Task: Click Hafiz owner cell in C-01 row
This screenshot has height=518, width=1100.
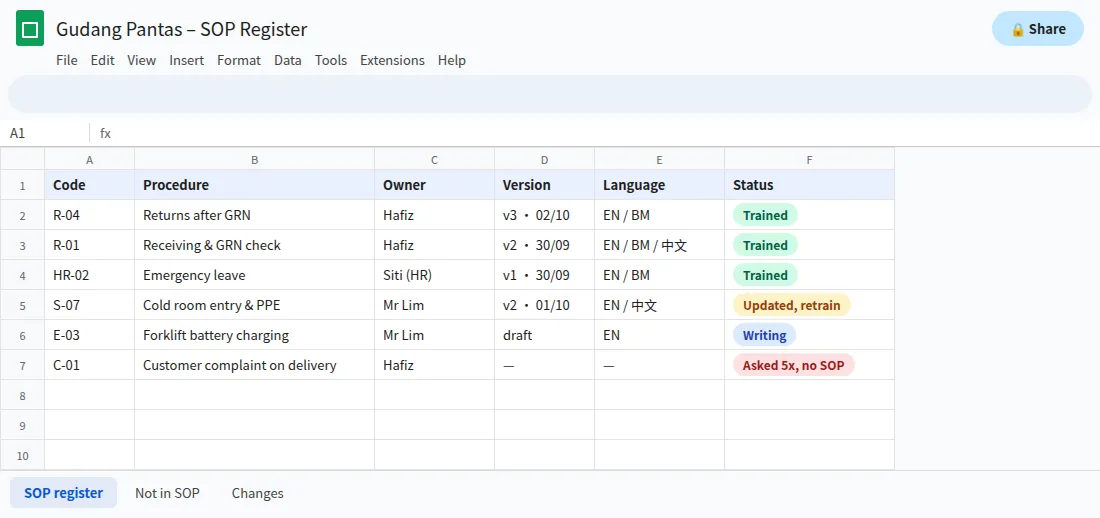Action: (434, 365)
